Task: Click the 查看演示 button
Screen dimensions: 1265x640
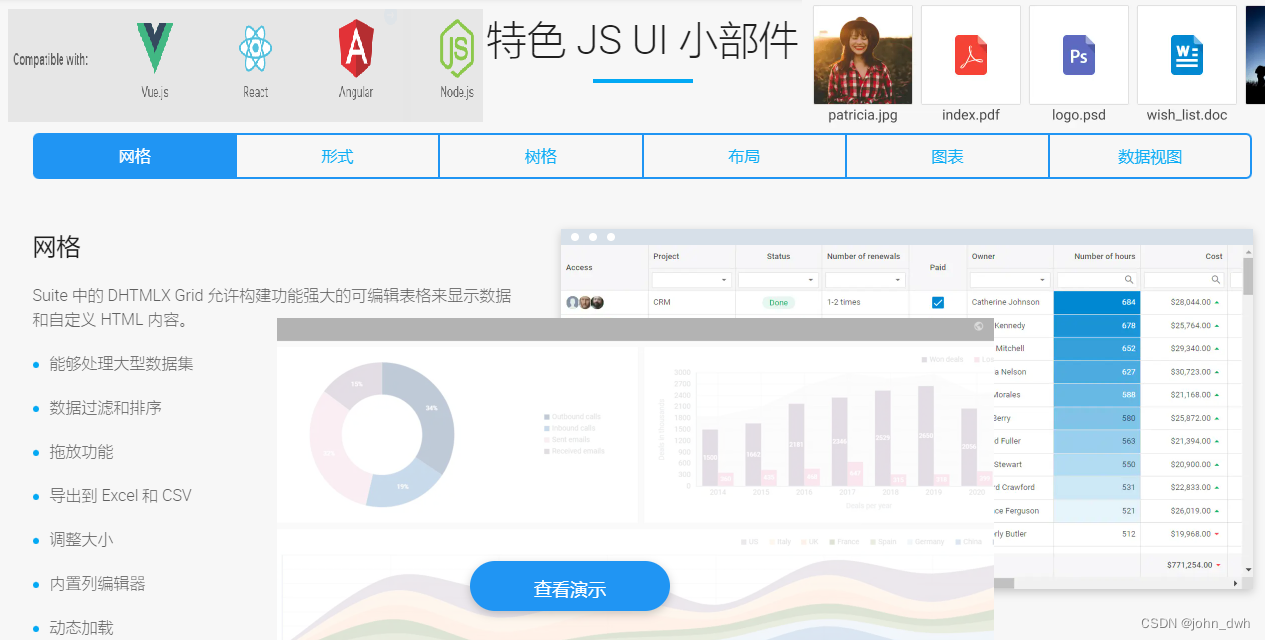Action: [x=569, y=586]
